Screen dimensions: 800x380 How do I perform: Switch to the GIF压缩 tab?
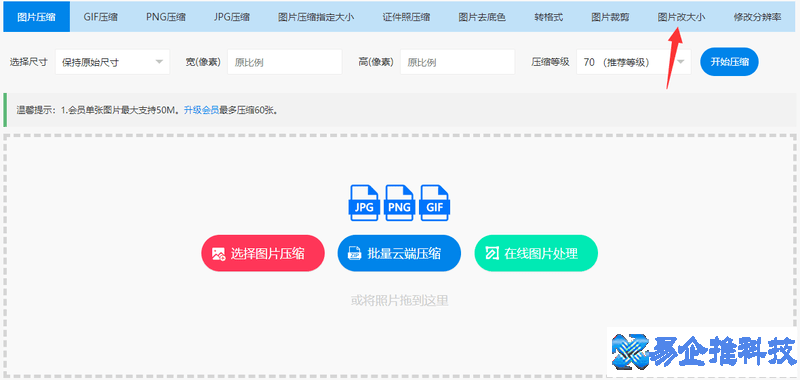(101, 17)
